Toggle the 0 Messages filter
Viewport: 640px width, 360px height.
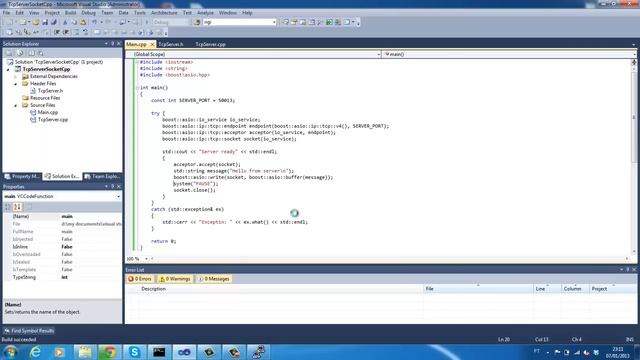click(x=213, y=279)
